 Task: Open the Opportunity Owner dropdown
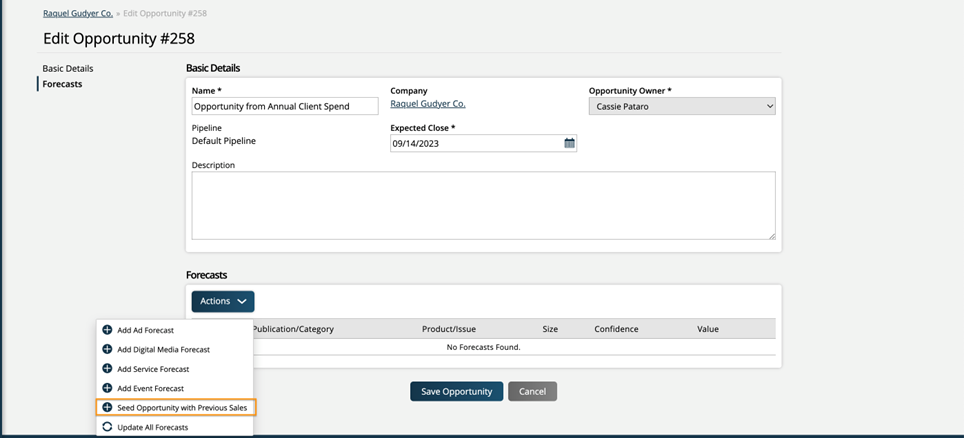(x=682, y=106)
